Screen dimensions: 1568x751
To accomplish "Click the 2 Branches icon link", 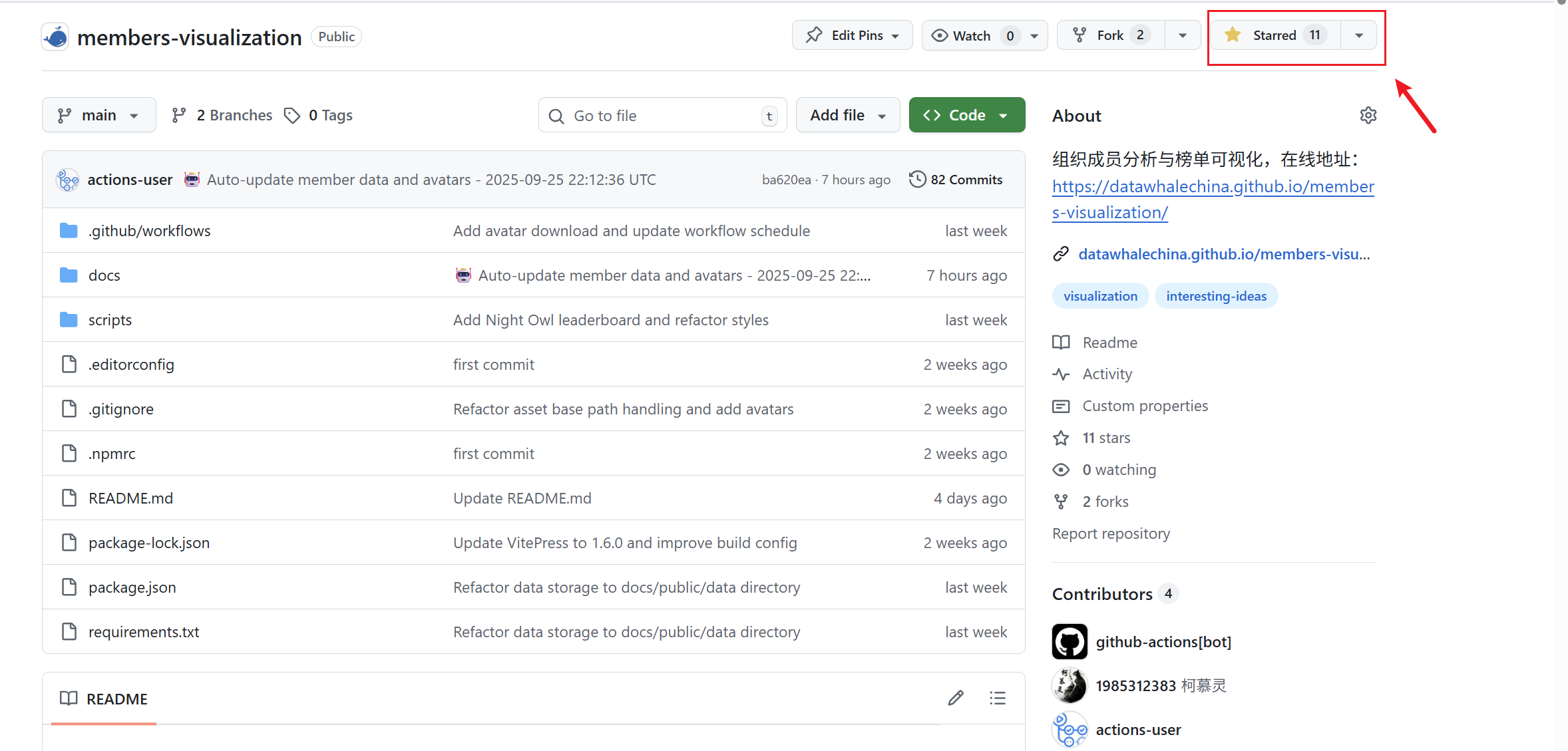I will [x=178, y=116].
